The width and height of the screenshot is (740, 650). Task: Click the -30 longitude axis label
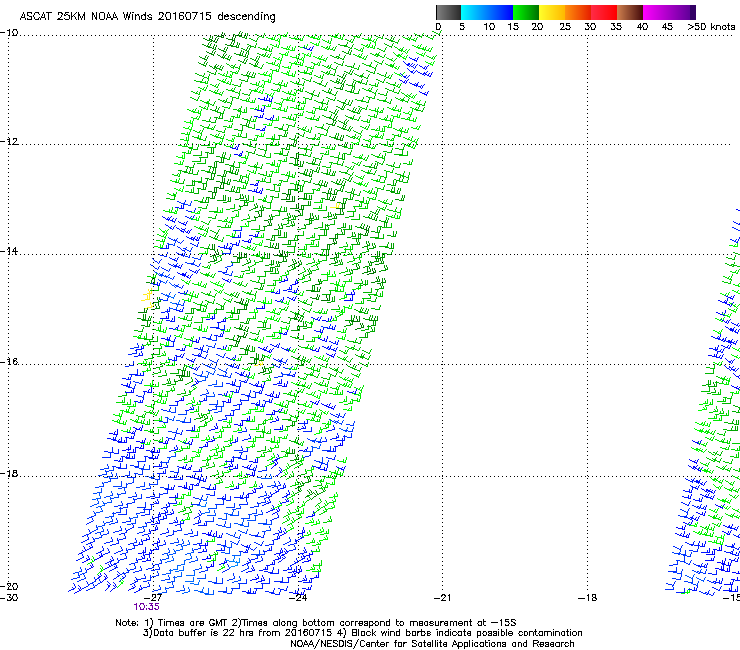(x=9, y=598)
